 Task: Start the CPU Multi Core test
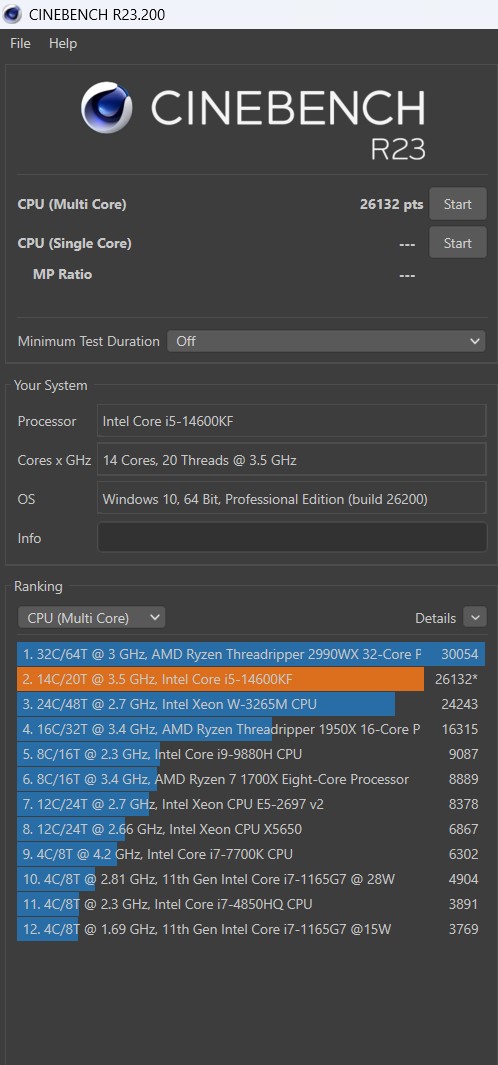[x=457, y=204]
